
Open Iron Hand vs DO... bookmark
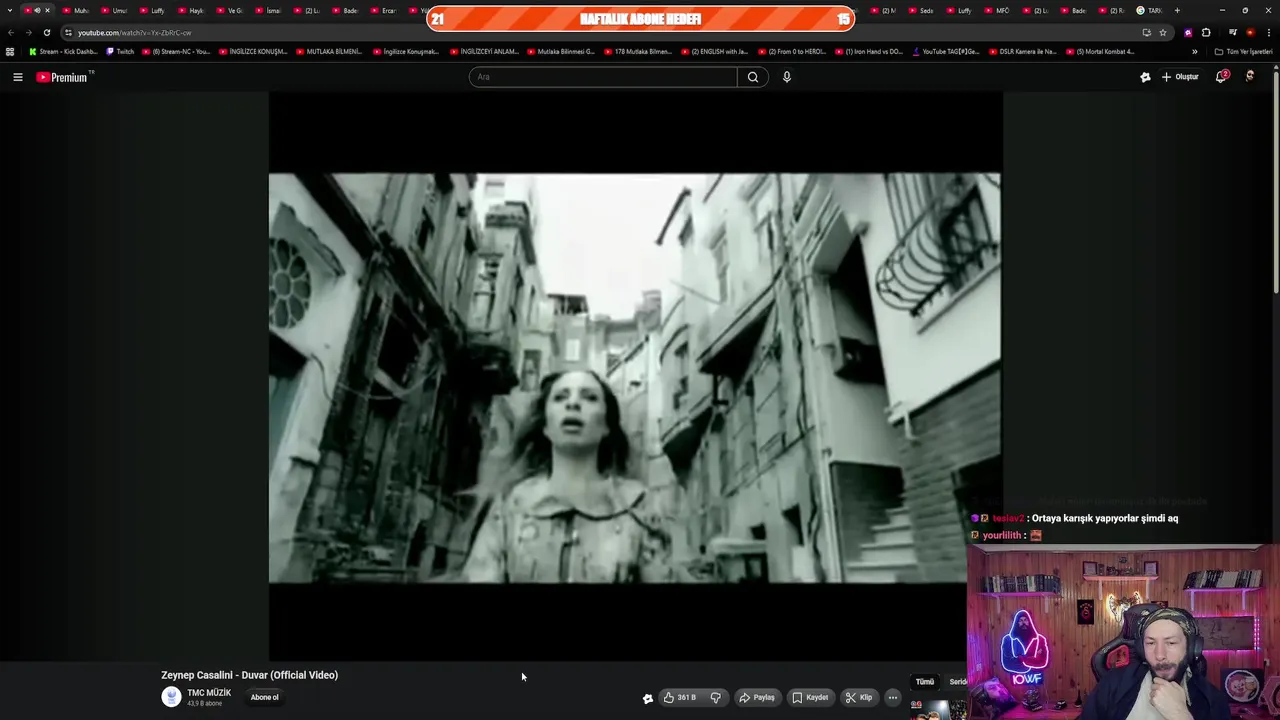[x=869, y=52]
